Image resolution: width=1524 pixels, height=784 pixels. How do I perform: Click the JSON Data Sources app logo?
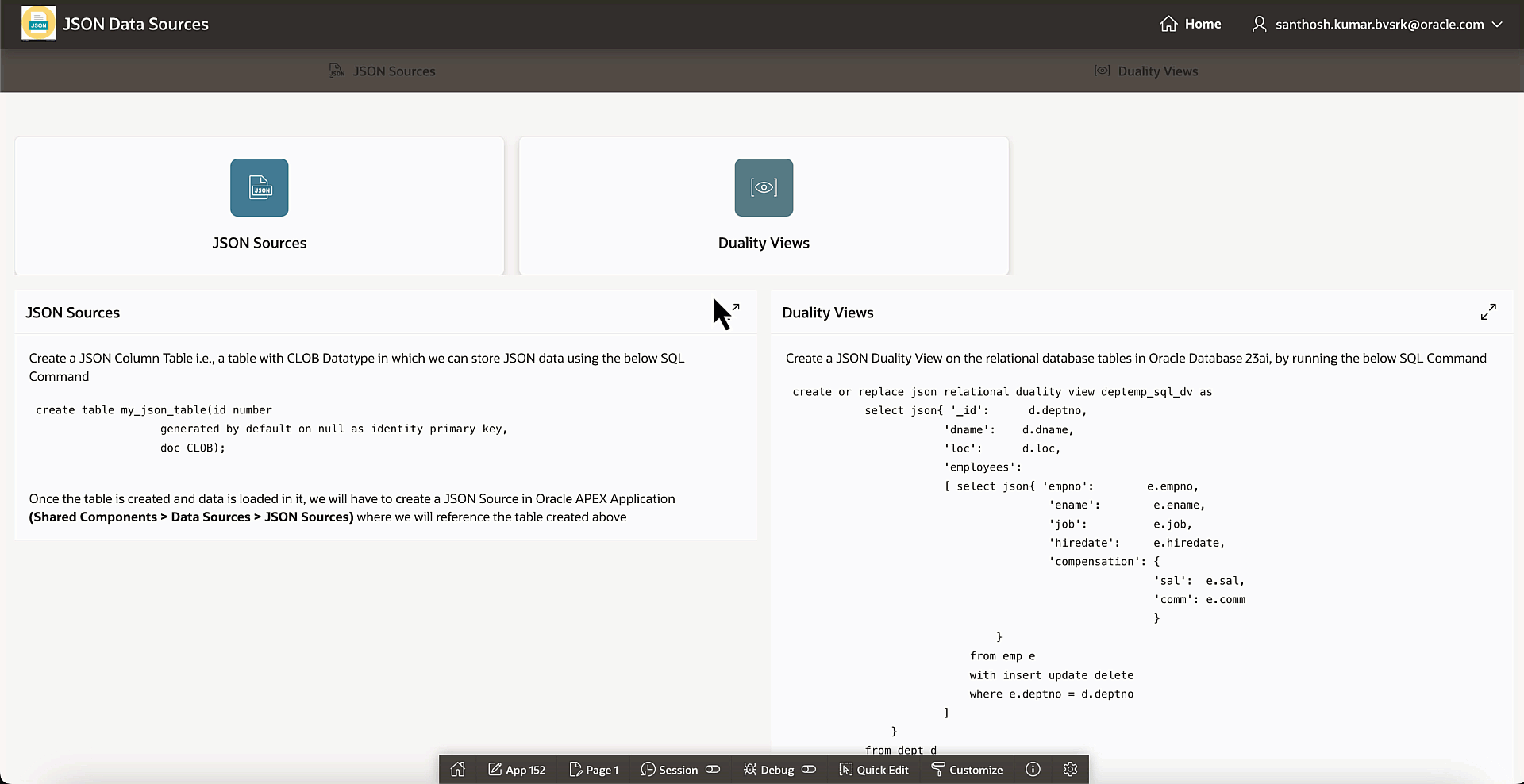38,24
